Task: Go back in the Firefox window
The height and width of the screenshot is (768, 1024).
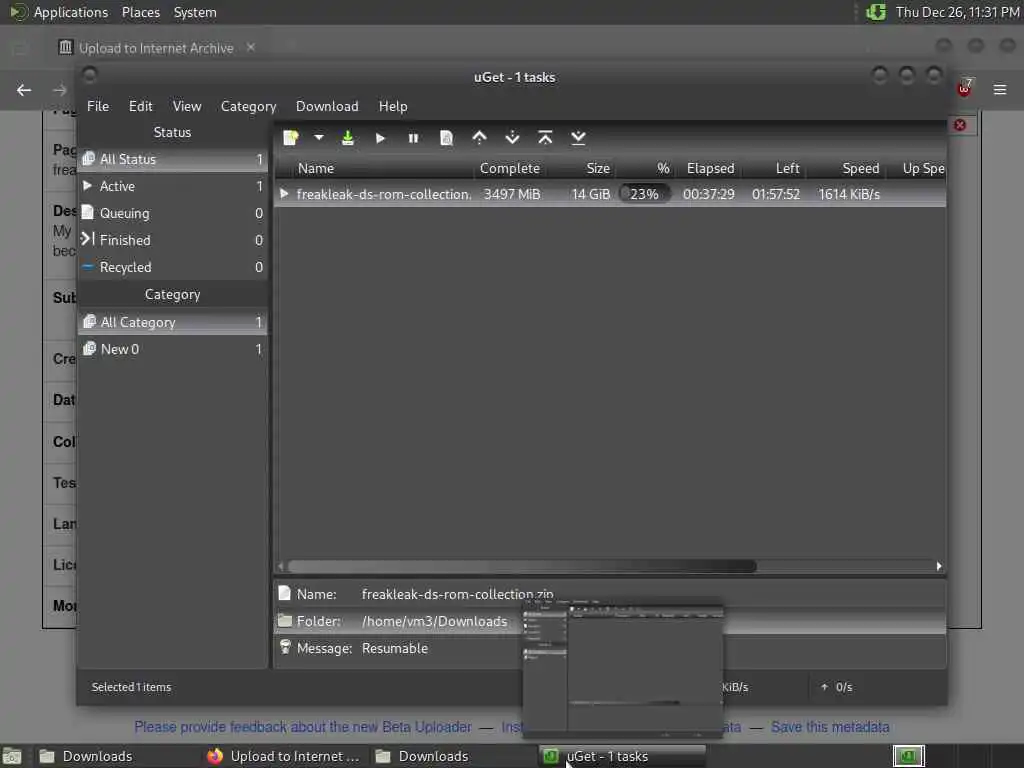Action: [24, 89]
